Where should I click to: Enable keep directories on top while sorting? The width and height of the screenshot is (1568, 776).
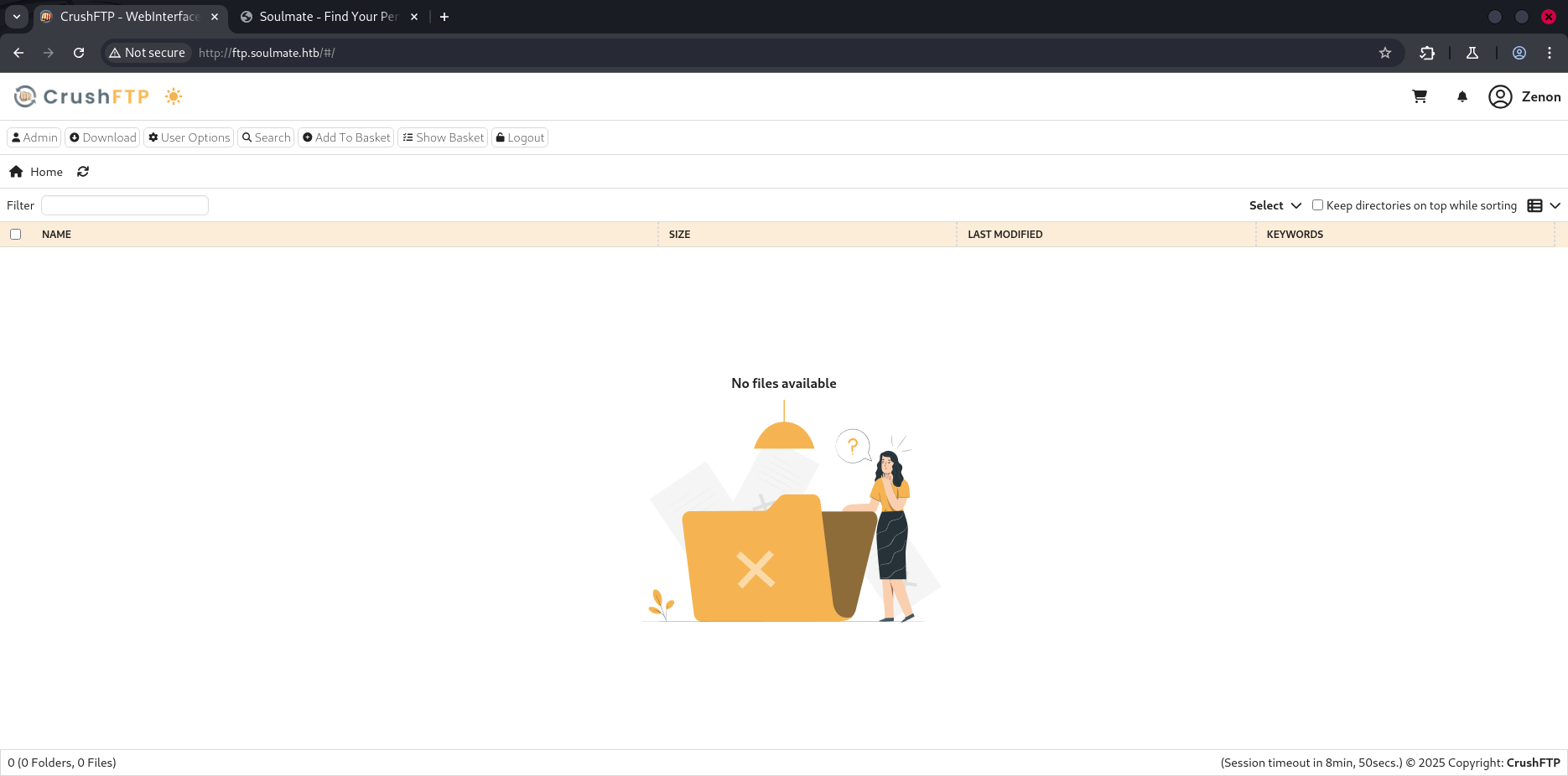[x=1316, y=204]
